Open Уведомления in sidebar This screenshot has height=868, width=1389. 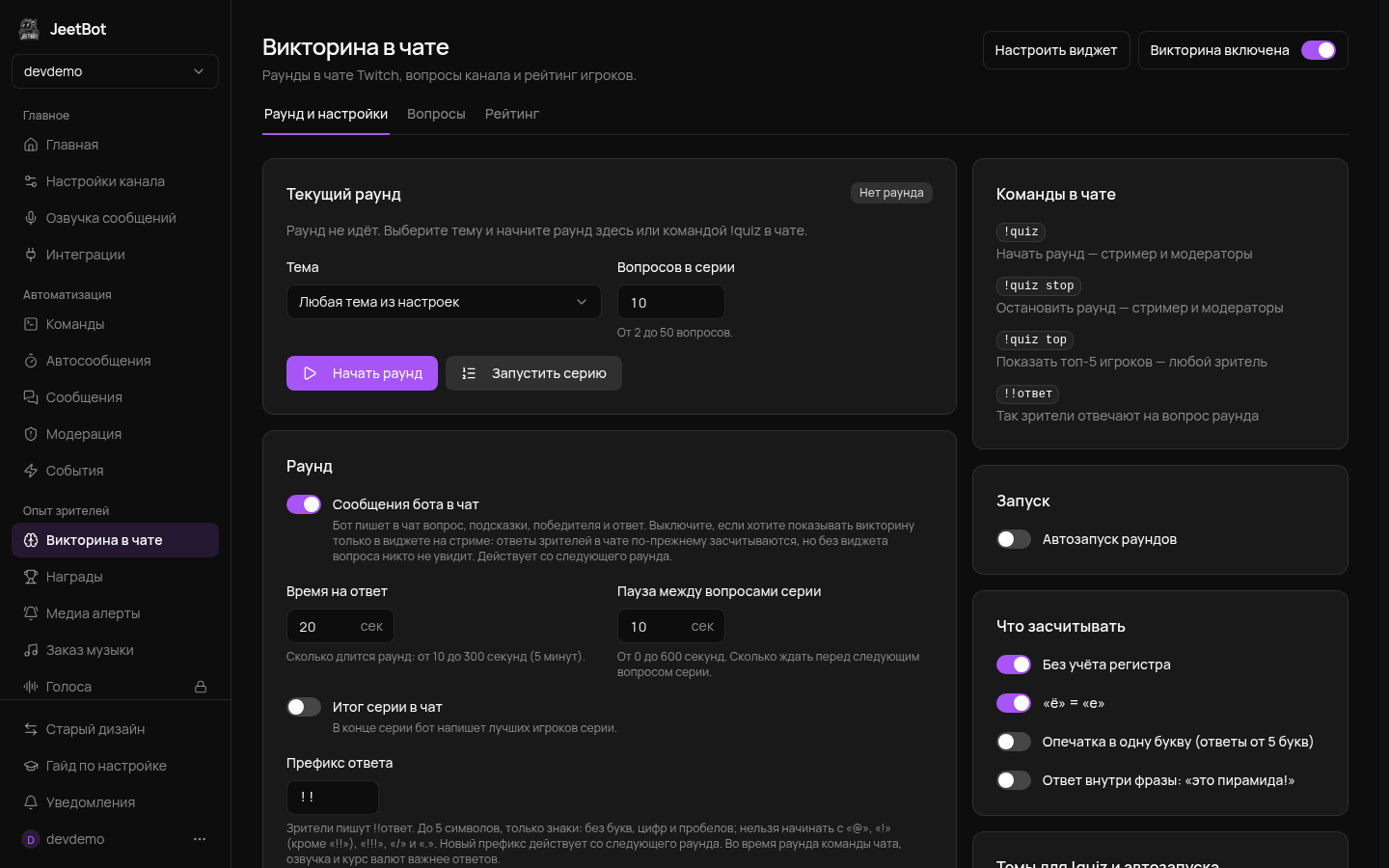click(115, 802)
